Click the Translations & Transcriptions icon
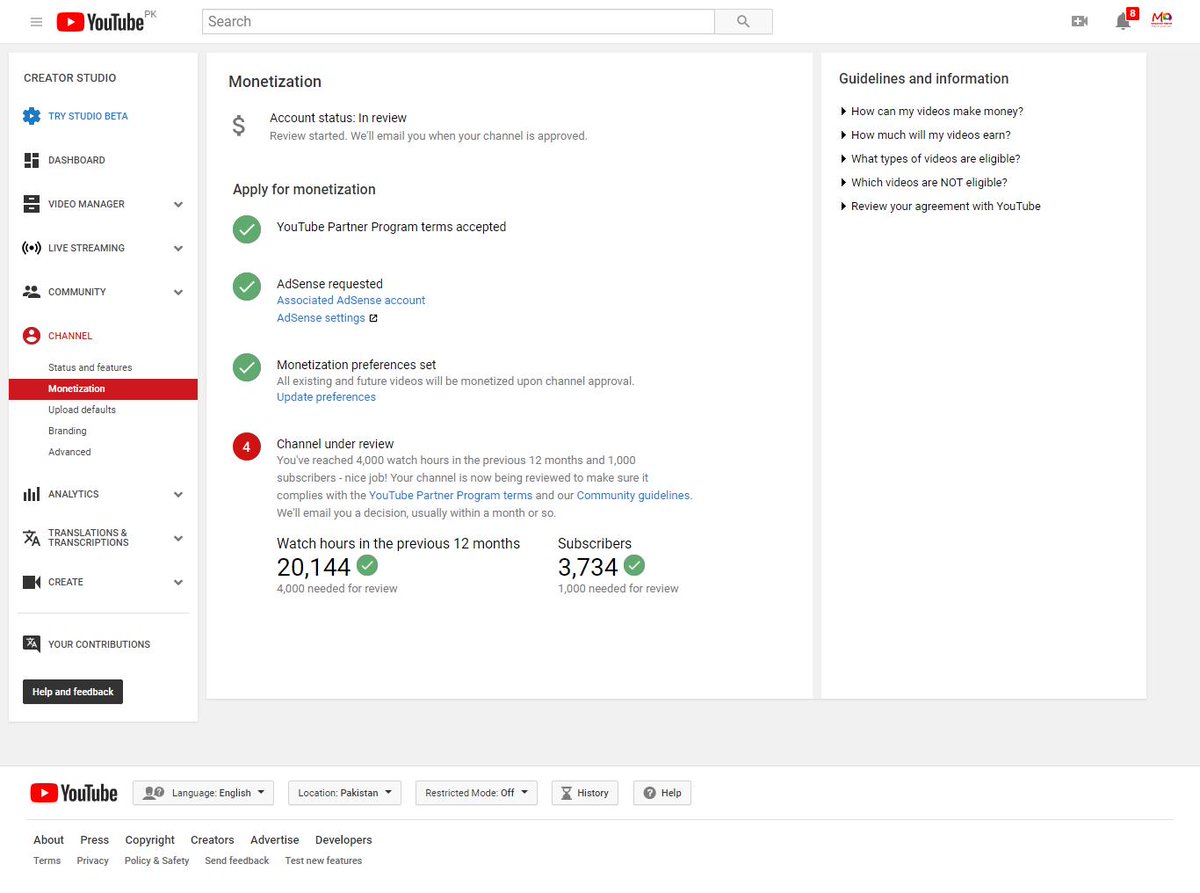 (31, 538)
